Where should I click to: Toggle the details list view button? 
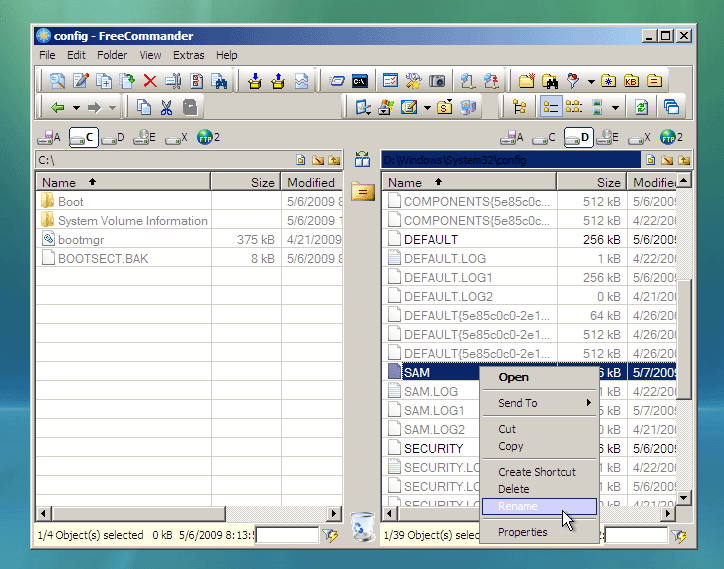[x=551, y=108]
